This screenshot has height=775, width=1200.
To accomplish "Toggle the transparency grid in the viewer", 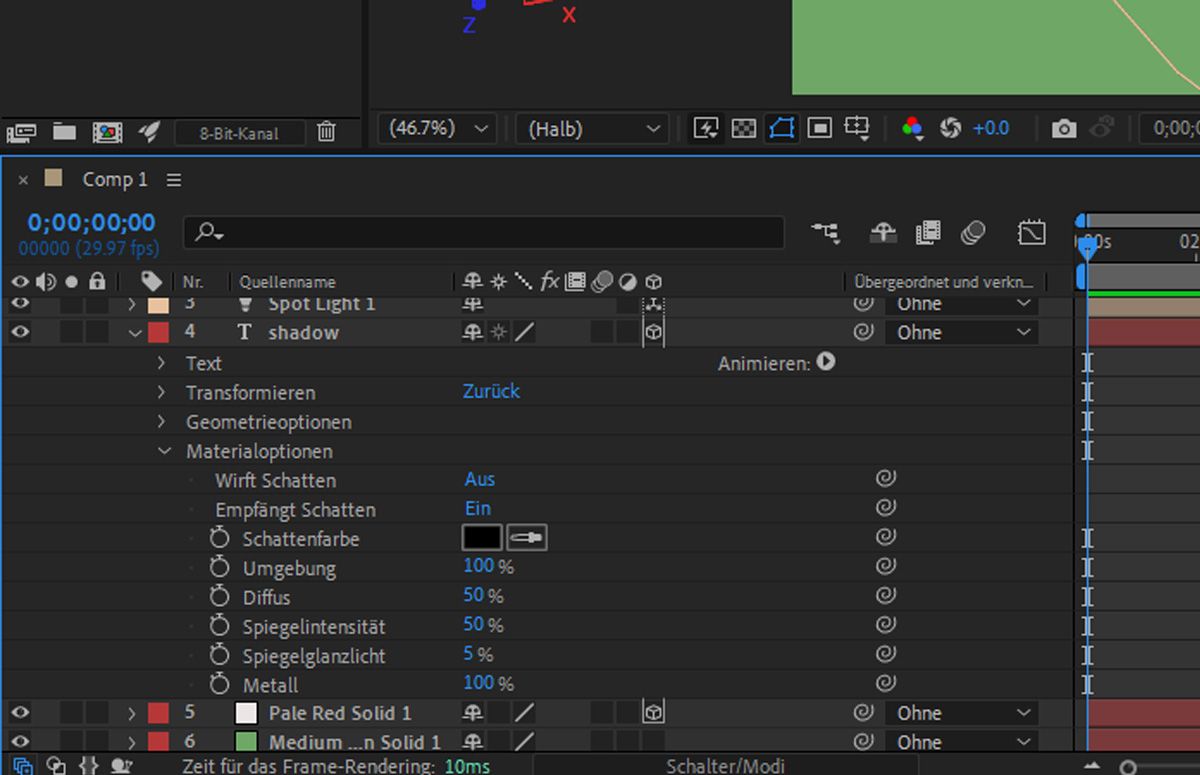I will click(x=744, y=128).
